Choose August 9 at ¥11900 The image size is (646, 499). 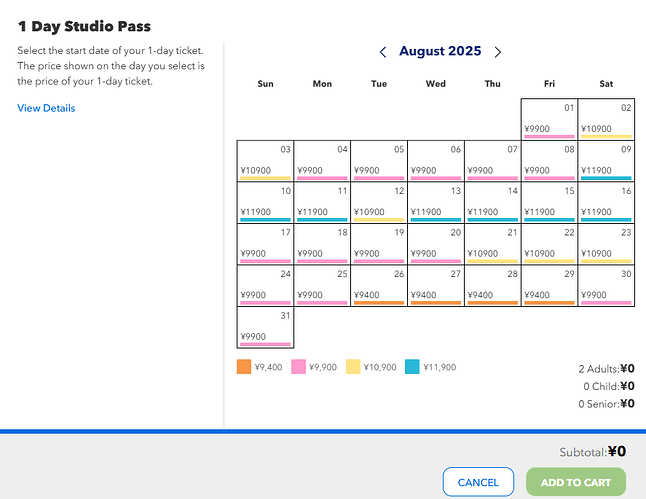606,160
